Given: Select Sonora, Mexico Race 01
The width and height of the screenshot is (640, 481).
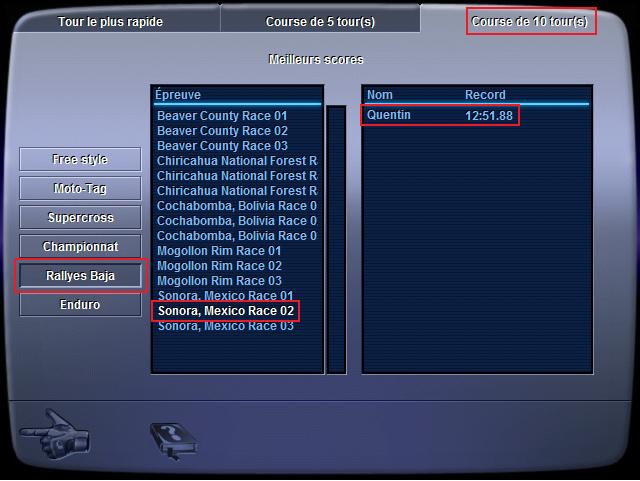Looking at the screenshot, I should click(225, 295).
